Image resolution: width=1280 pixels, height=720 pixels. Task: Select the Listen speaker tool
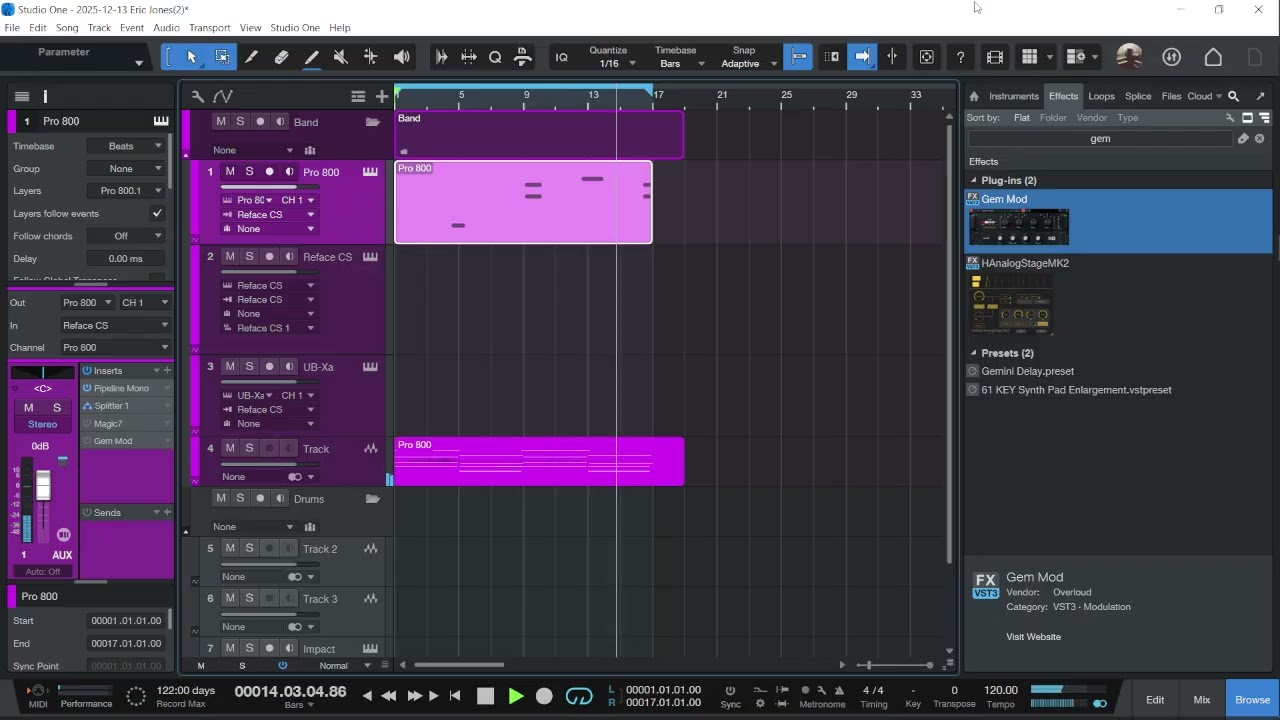(401, 57)
